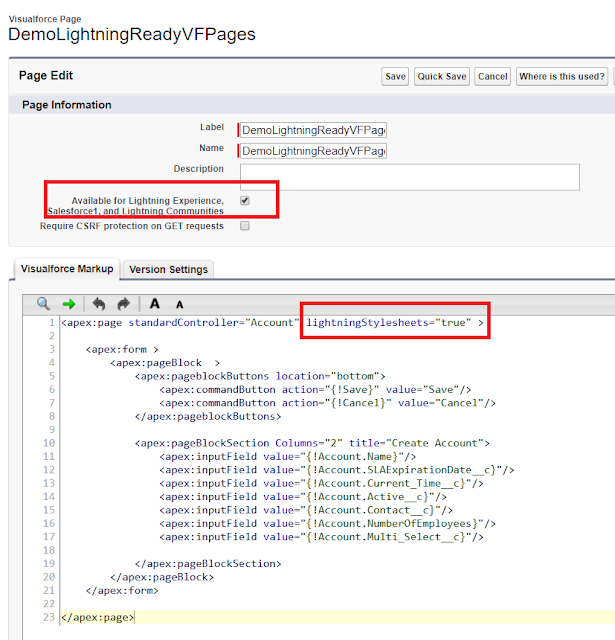Click the Page Information section header
The width and height of the screenshot is (615, 640).
67,105
